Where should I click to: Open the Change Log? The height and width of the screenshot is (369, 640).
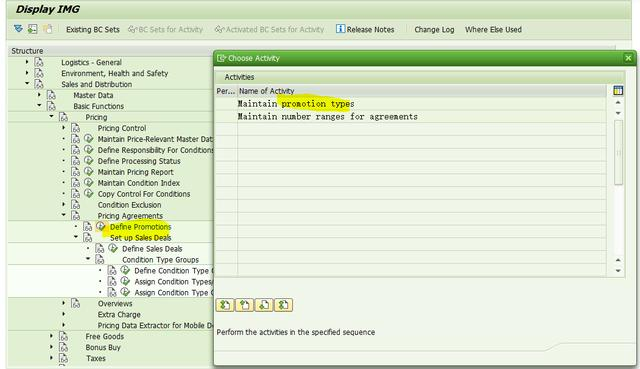434,29
